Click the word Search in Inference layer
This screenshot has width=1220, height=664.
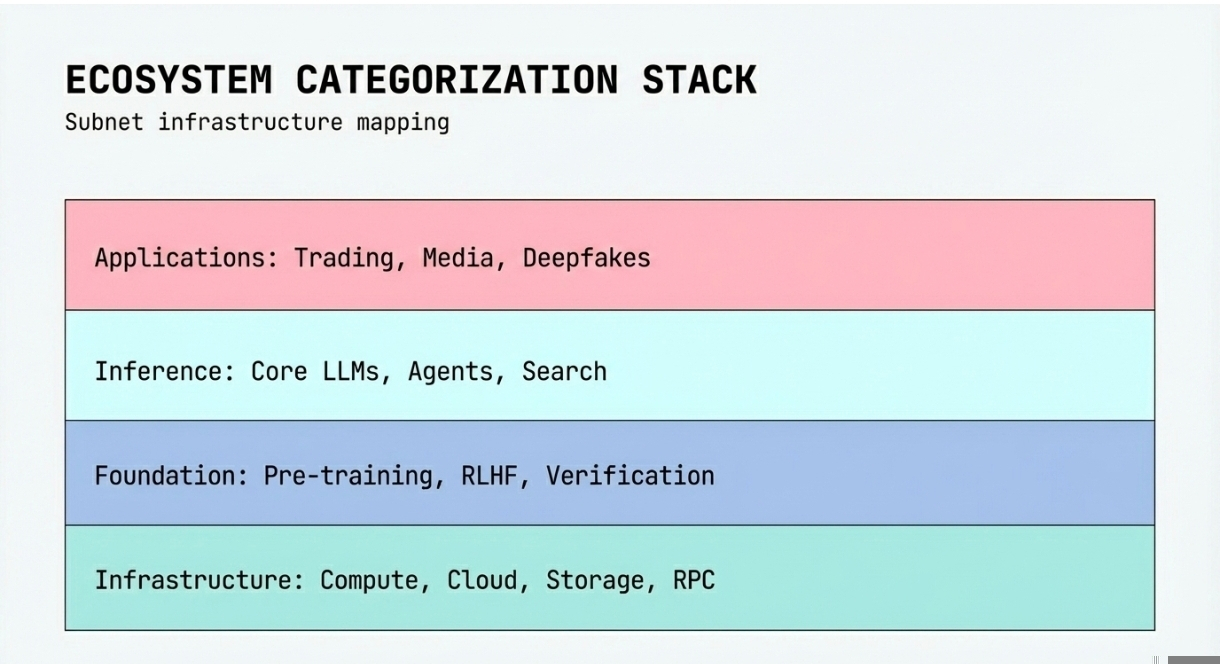coord(564,372)
